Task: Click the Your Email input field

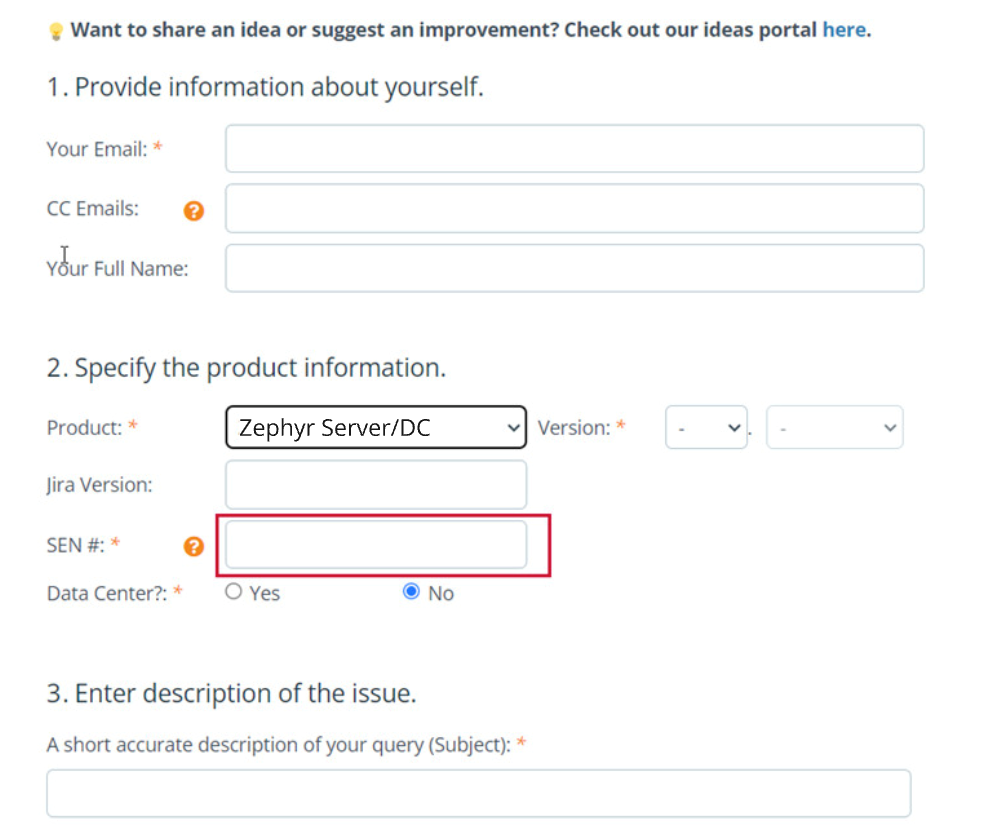Action: [574, 148]
